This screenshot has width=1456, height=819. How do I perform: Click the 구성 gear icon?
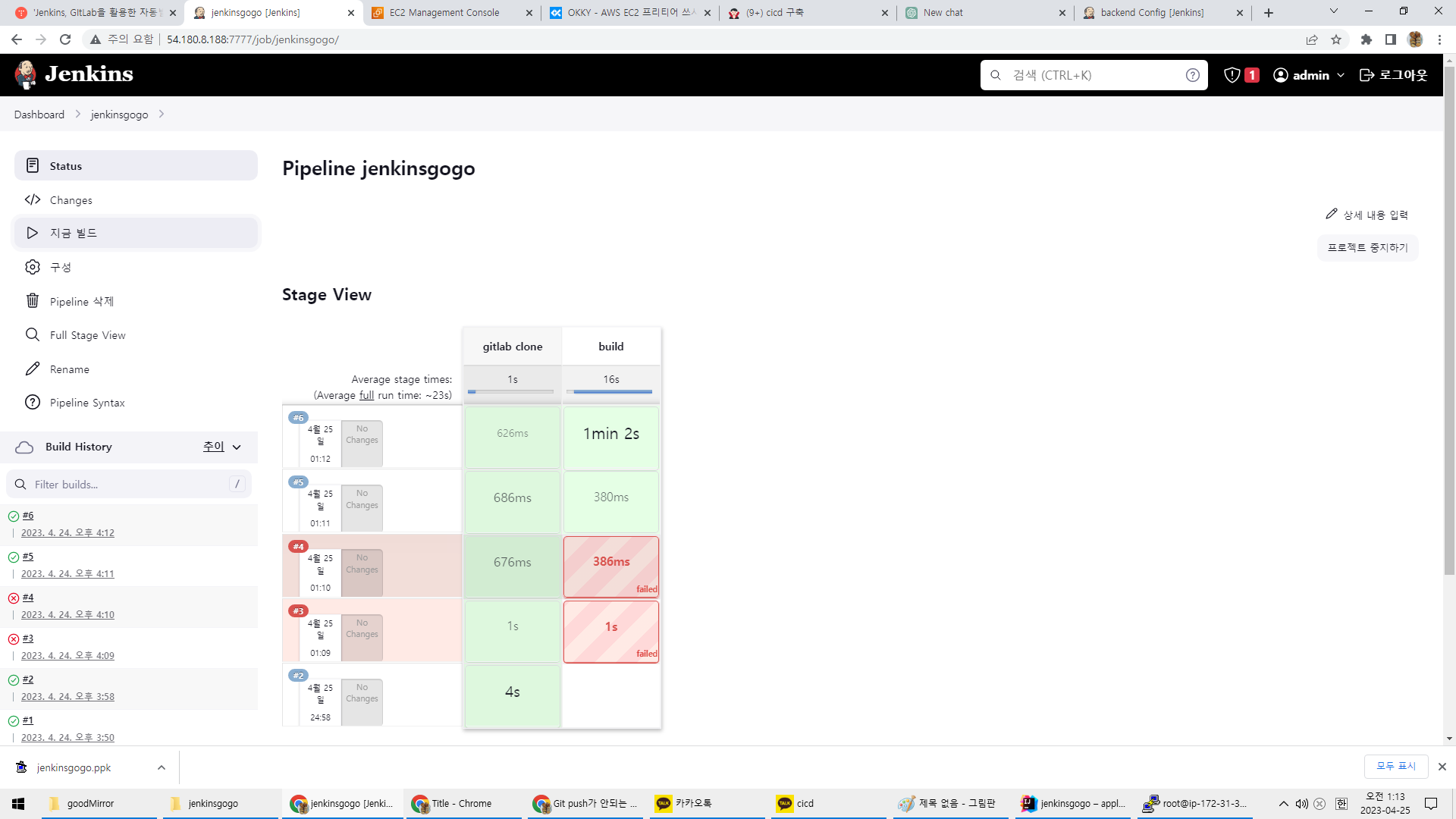pos(33,267)
